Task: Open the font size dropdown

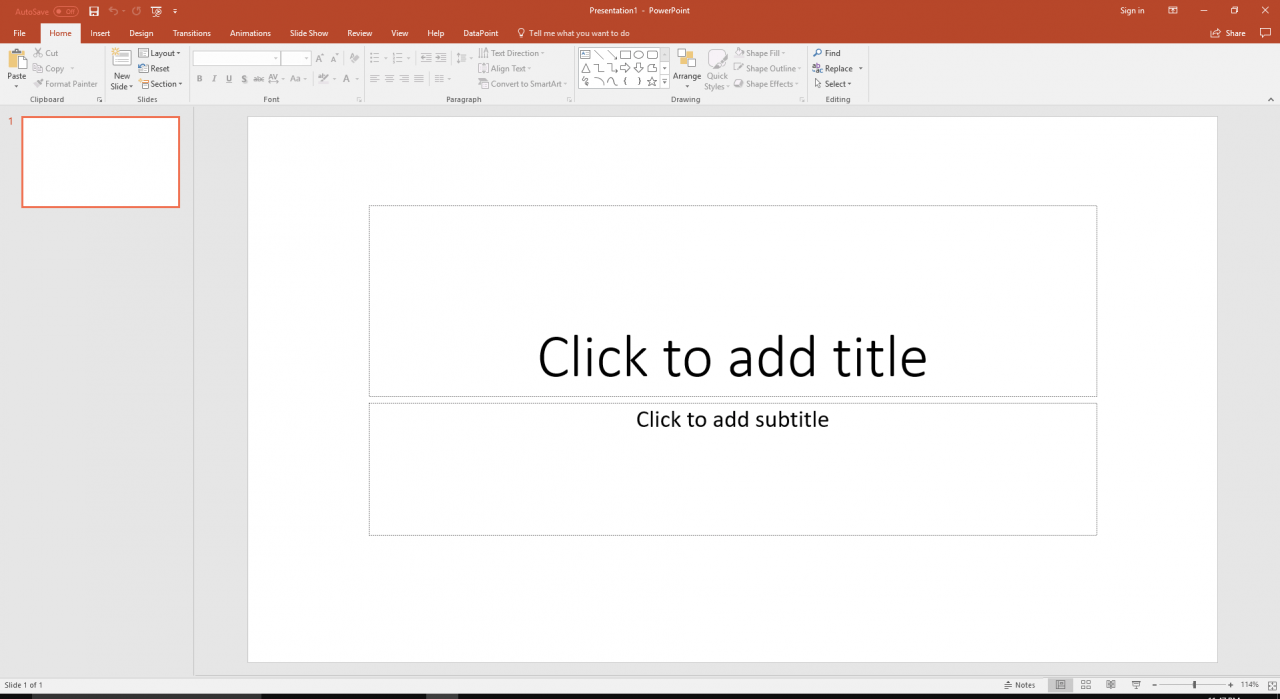Action: [307, 58]
